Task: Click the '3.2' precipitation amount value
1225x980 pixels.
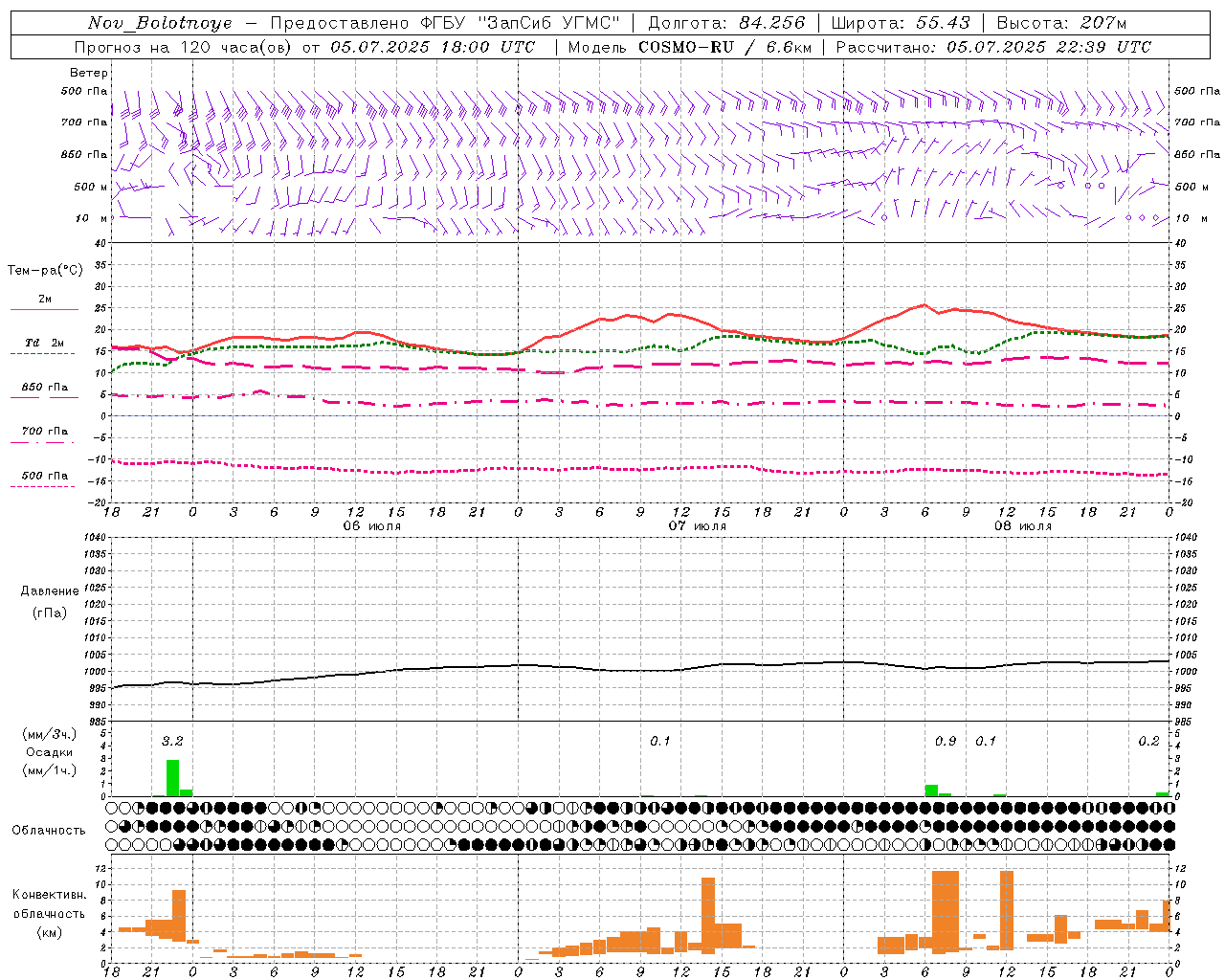Action: (x=172, y=741)
